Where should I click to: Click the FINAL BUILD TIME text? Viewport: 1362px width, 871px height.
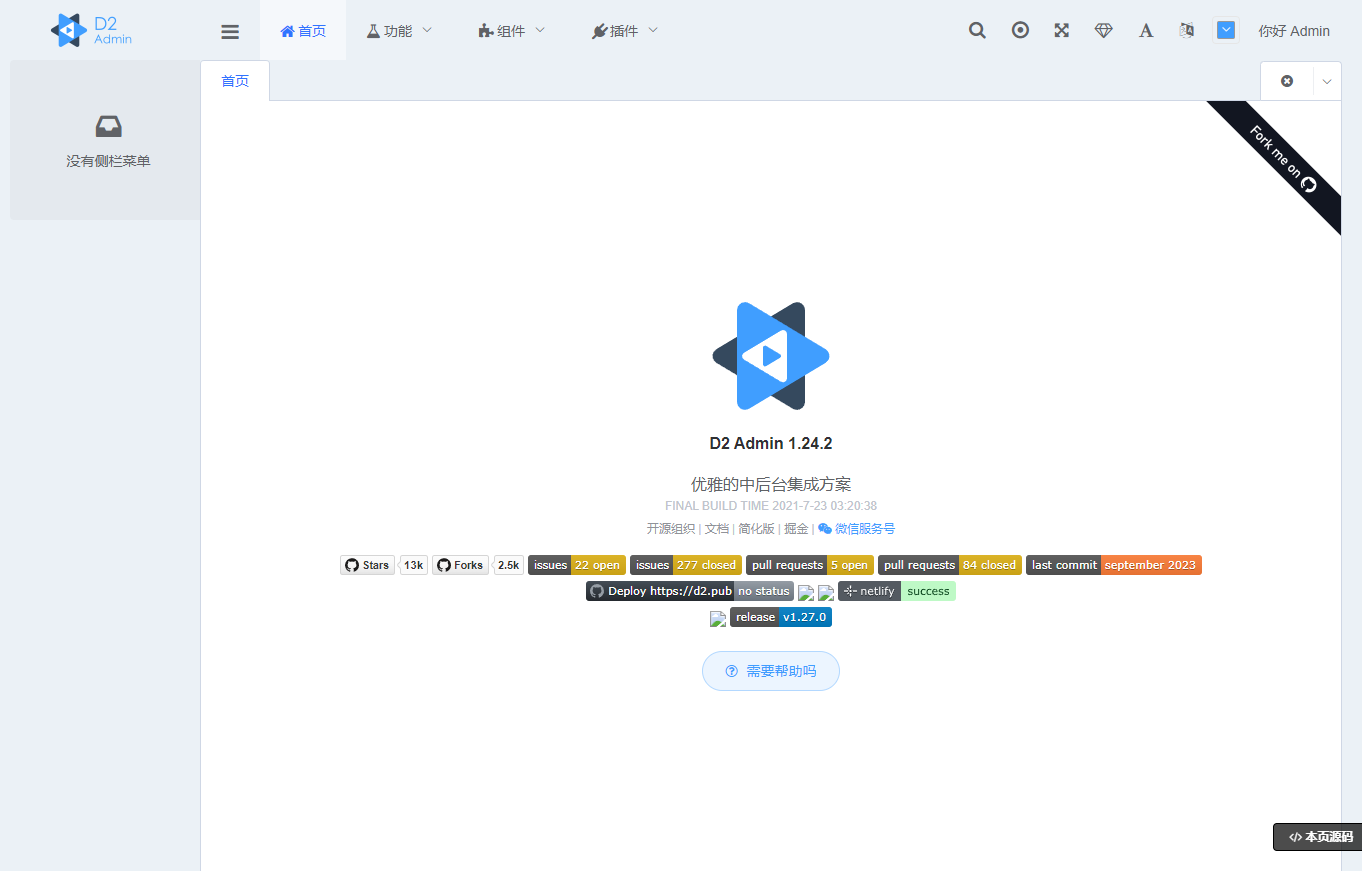(x=771, y=506)
